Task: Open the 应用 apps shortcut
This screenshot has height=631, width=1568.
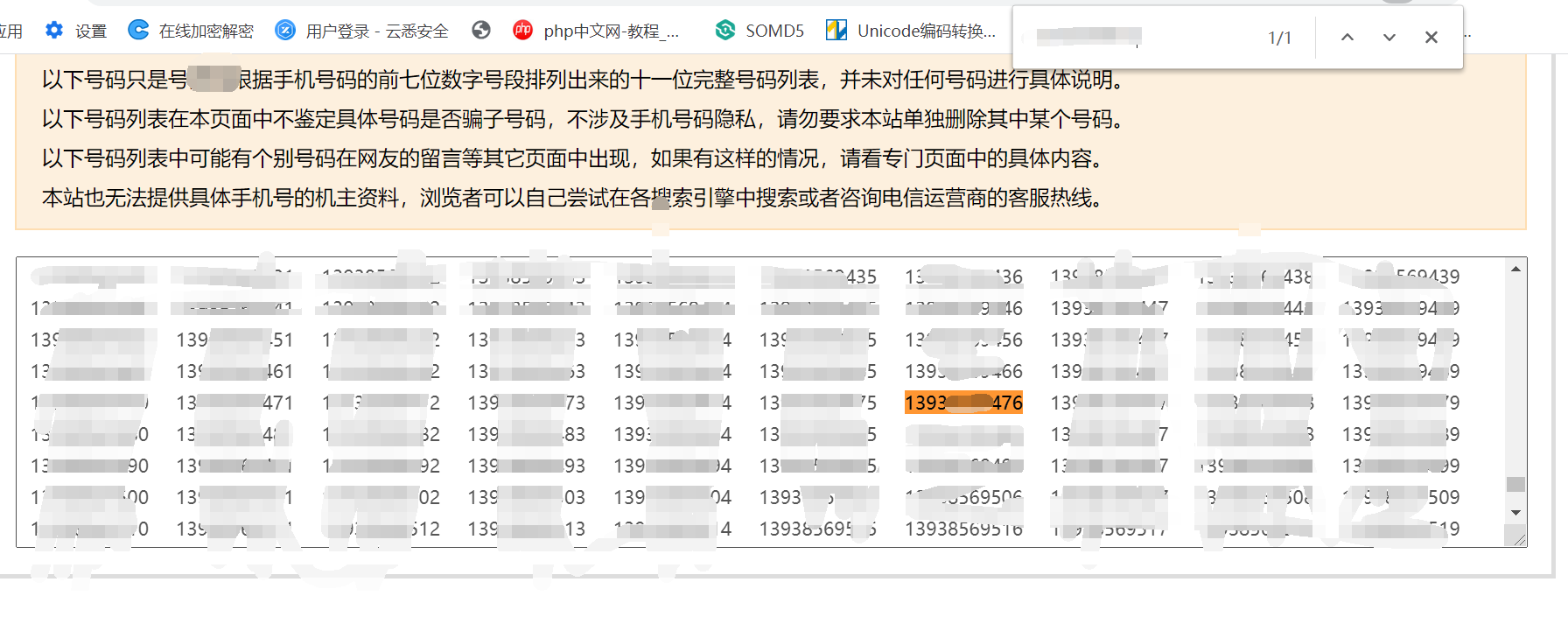Action: [10, 32]
